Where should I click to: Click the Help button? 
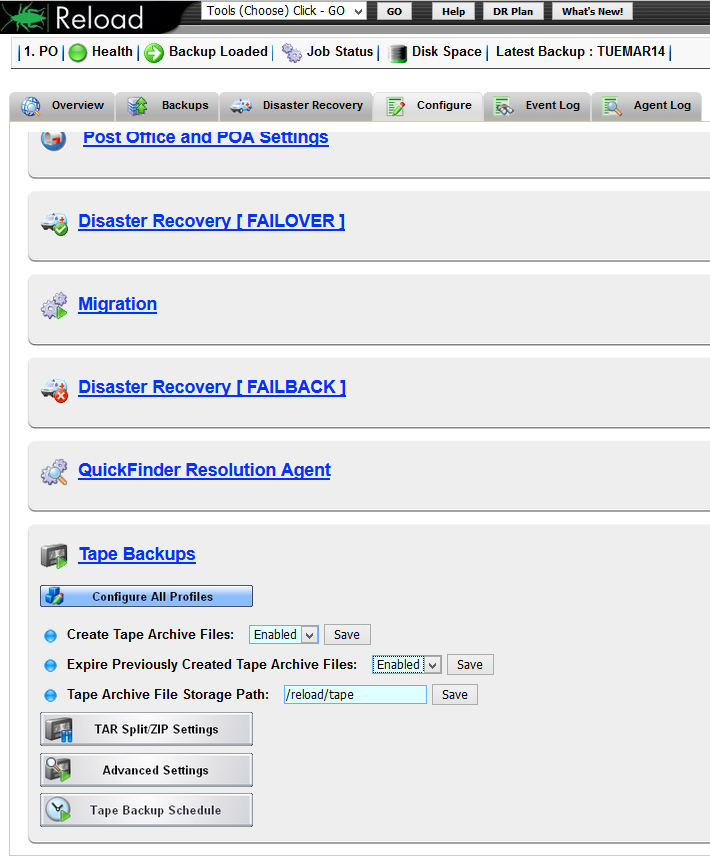[453, 12]
